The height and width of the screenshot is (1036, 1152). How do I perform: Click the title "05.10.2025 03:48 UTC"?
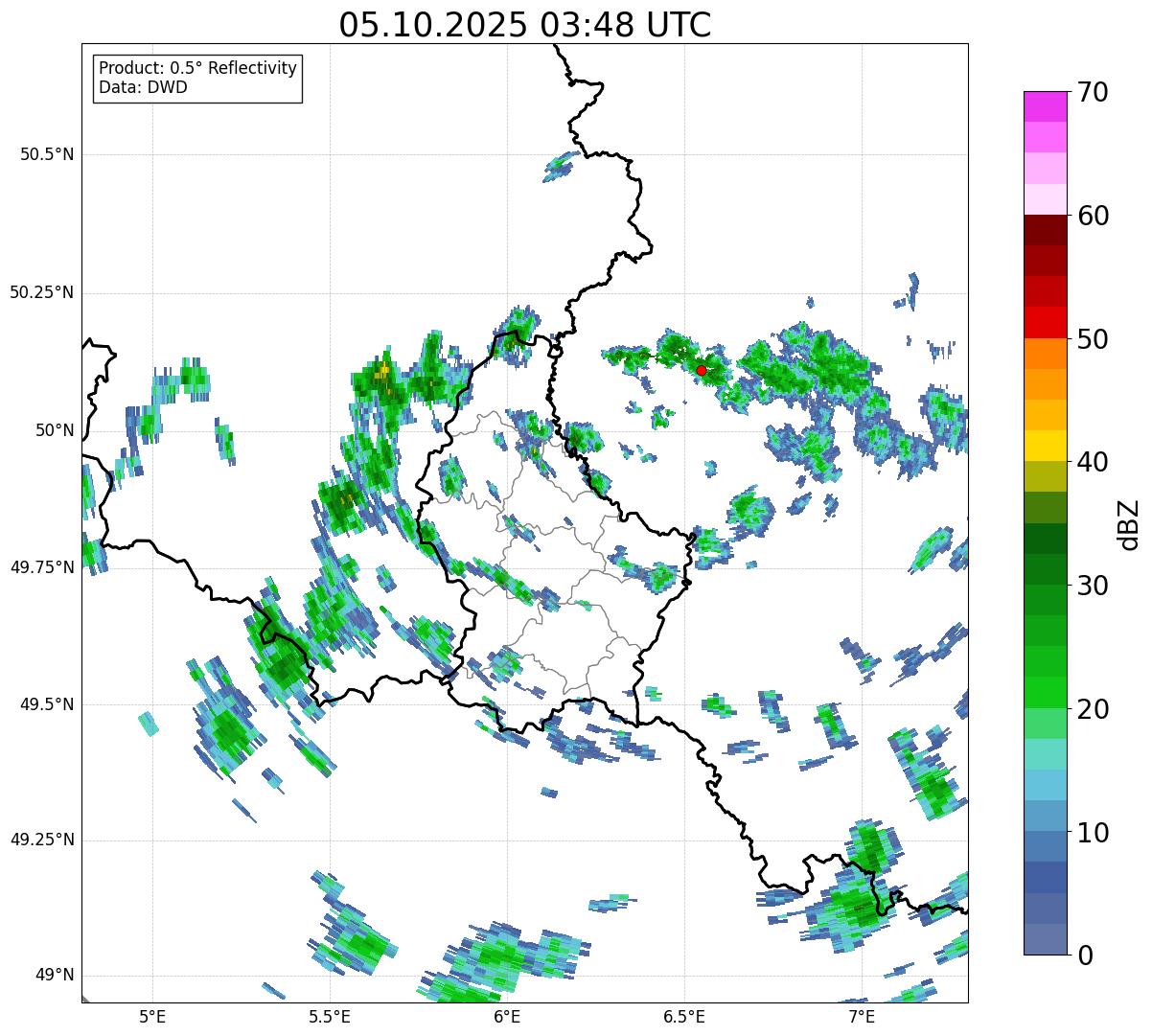(525, 25)
